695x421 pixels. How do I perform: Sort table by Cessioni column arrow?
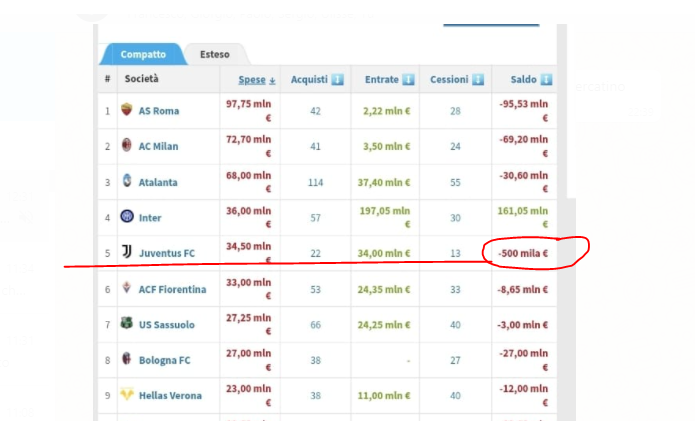coord(478,79)
